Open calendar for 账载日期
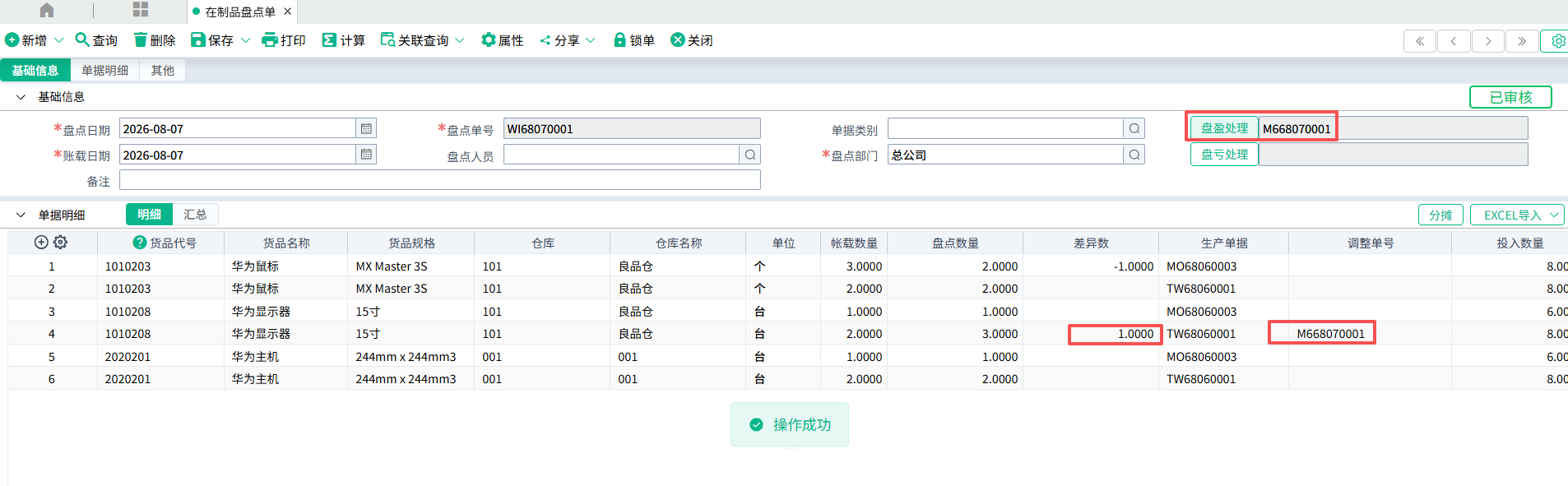Viewport: 1568px width, 486px height. click(x=366, y=155)
